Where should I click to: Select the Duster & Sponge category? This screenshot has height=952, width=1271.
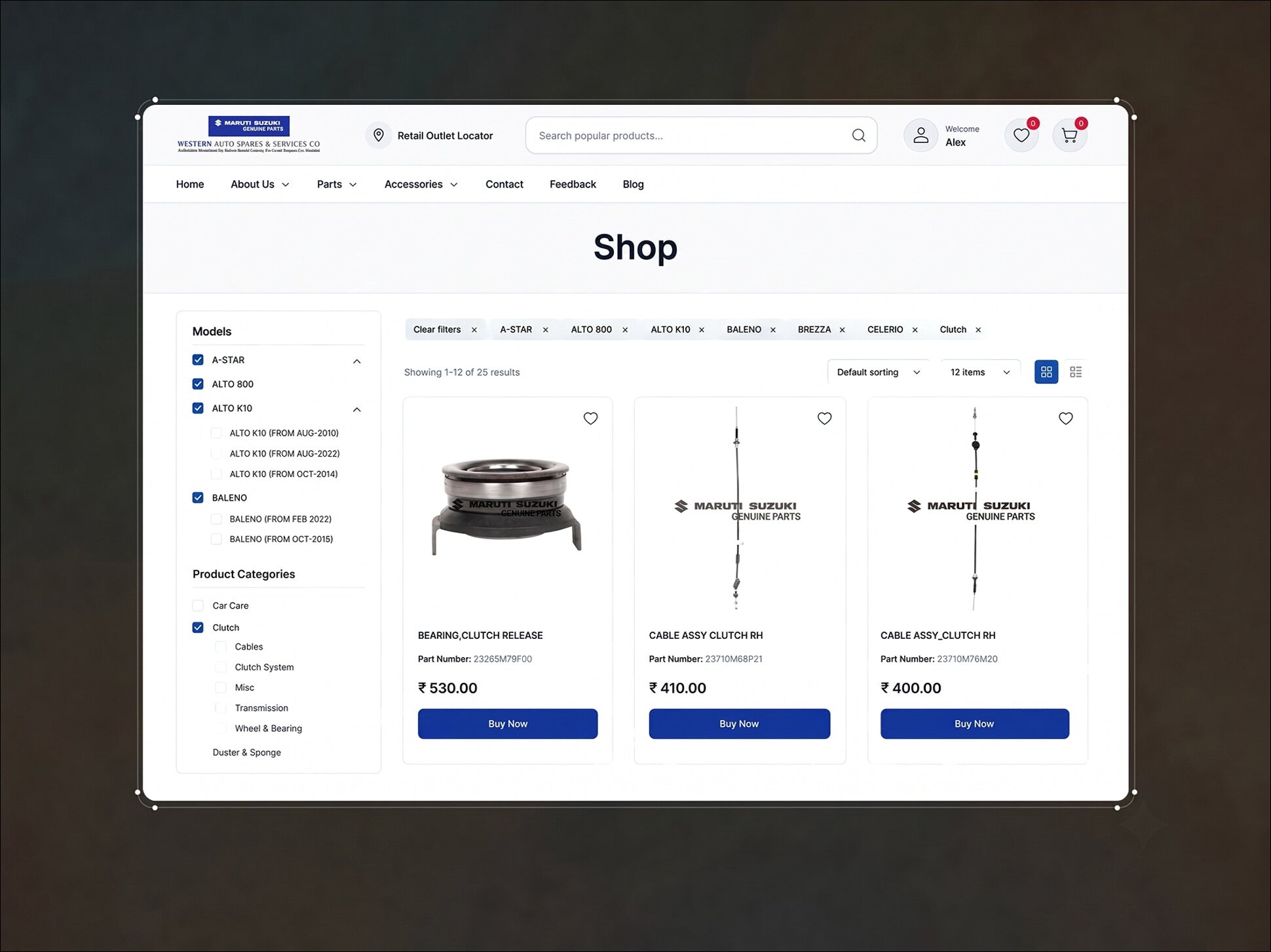click(x=246, y=753)
